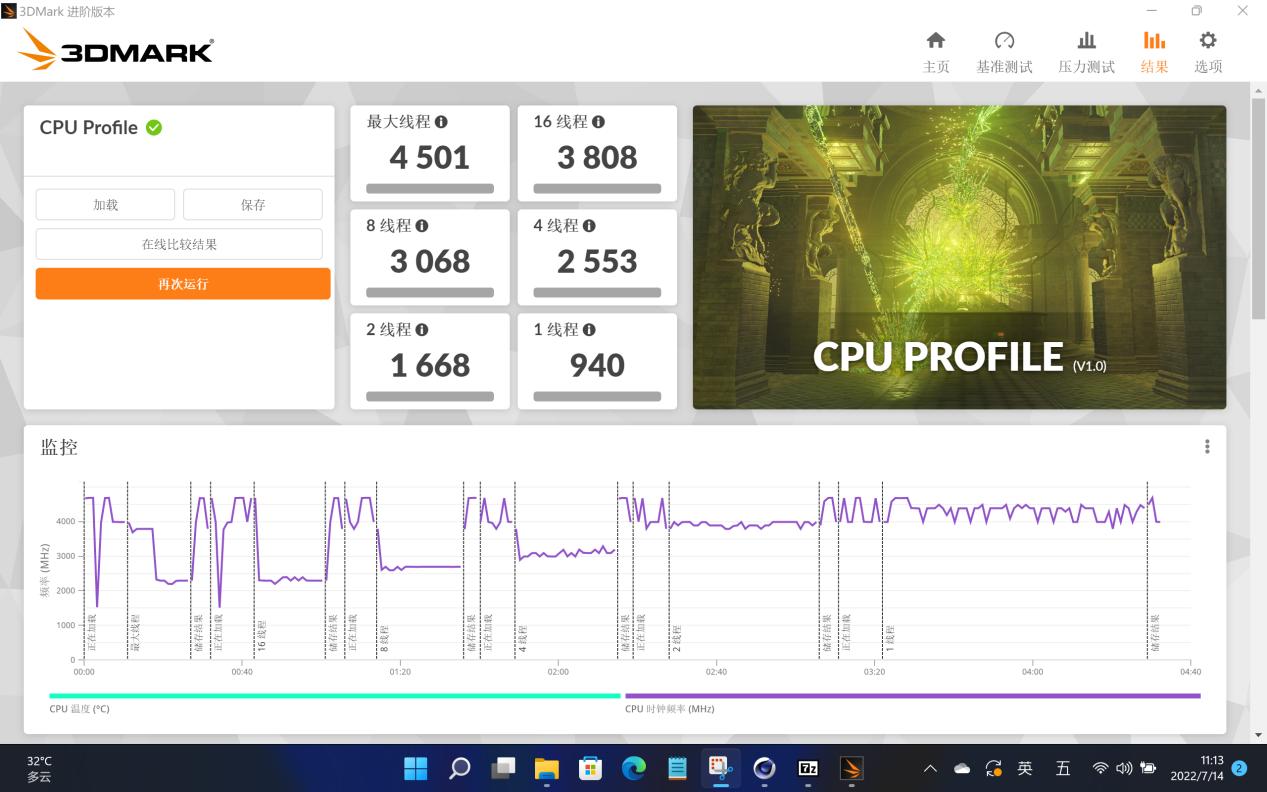This screenshot has width=1267, height=792.
Task: Open the 压力测试 stress test tab
Action: pos(1086,52)
